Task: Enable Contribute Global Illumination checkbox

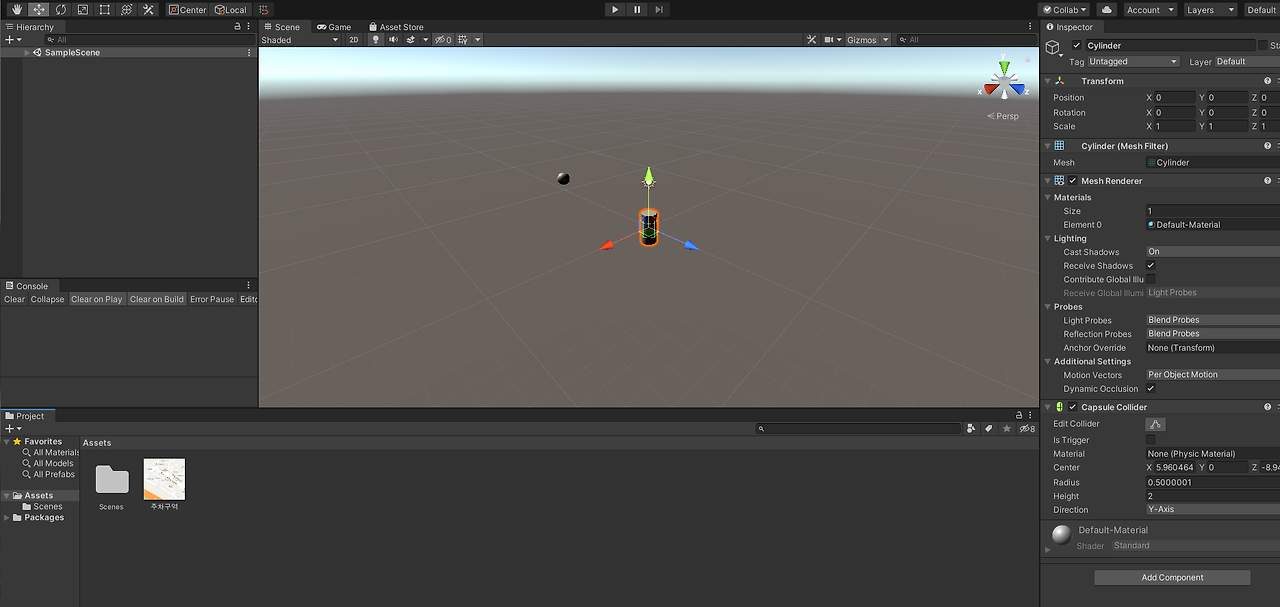Action: tap(1151, 280)
